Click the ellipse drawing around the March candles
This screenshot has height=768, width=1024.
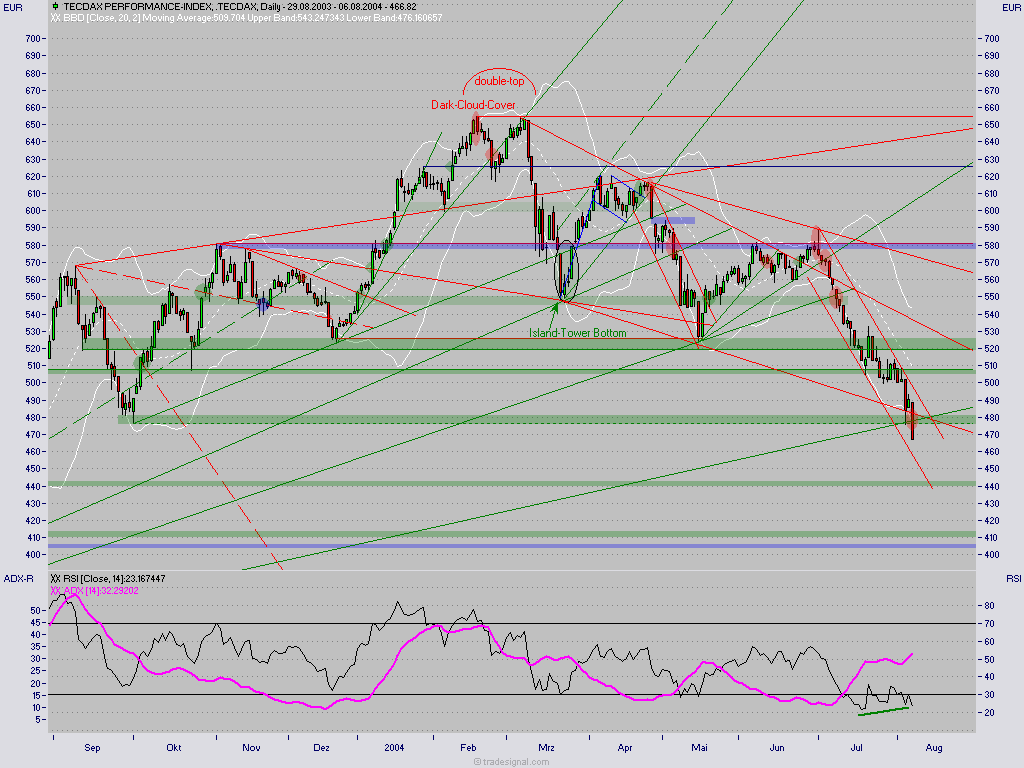(568, 272)
